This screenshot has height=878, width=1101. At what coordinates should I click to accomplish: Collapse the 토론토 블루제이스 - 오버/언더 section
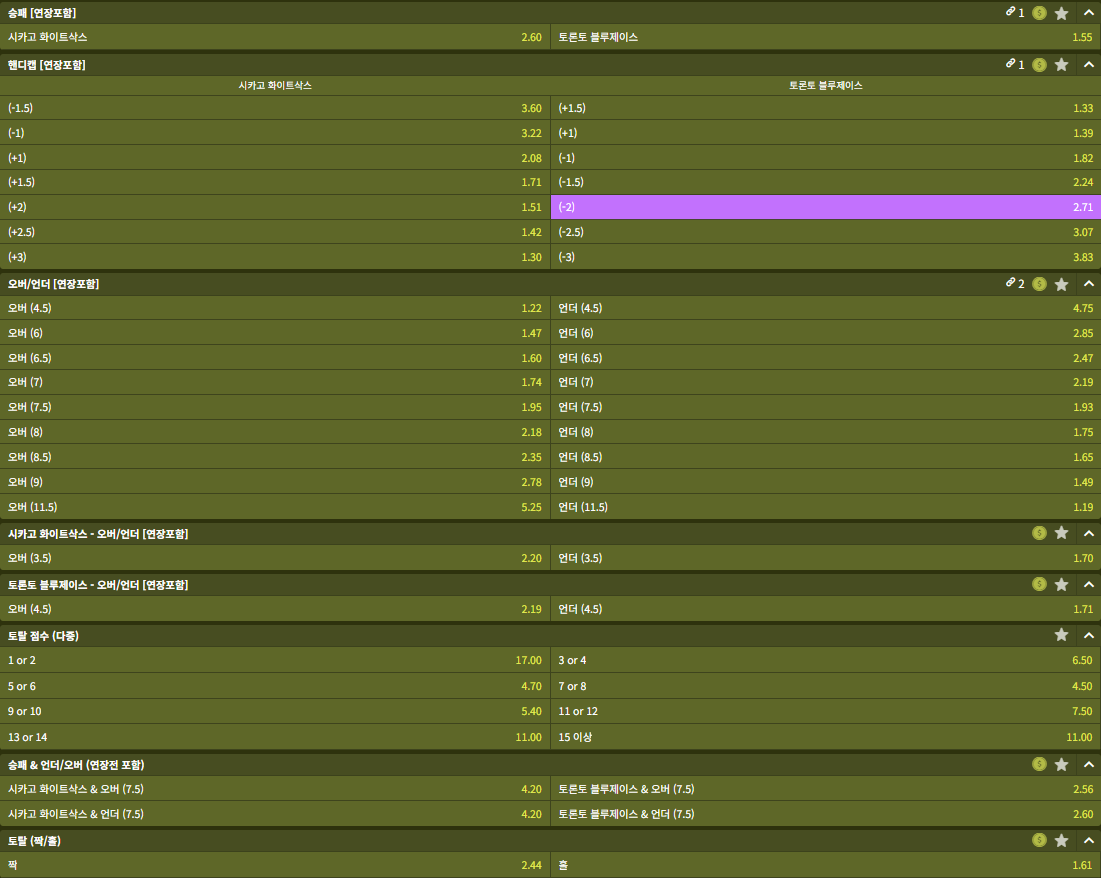click(x=1088, y=584)
